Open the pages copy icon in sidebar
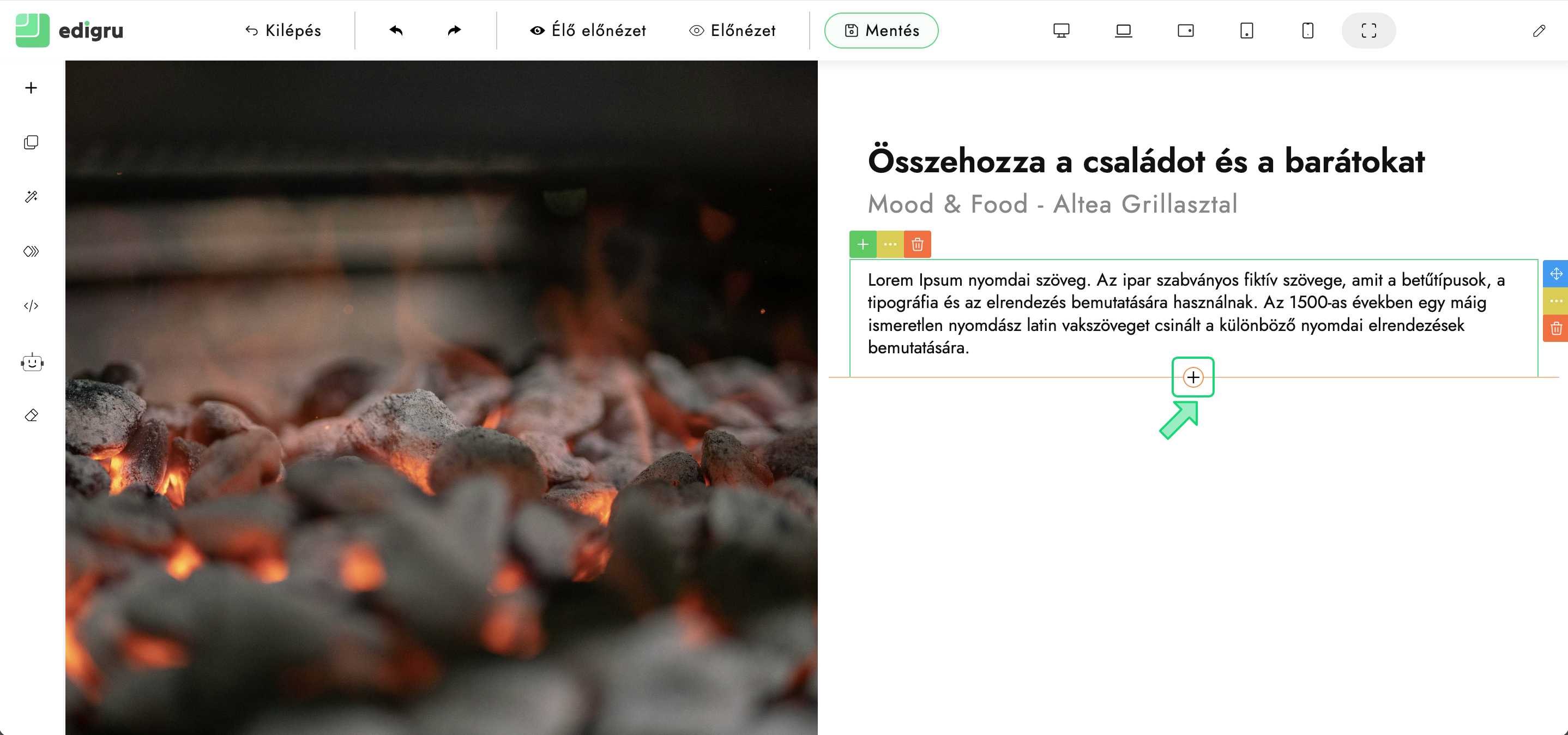 click(x=31, y=142)
